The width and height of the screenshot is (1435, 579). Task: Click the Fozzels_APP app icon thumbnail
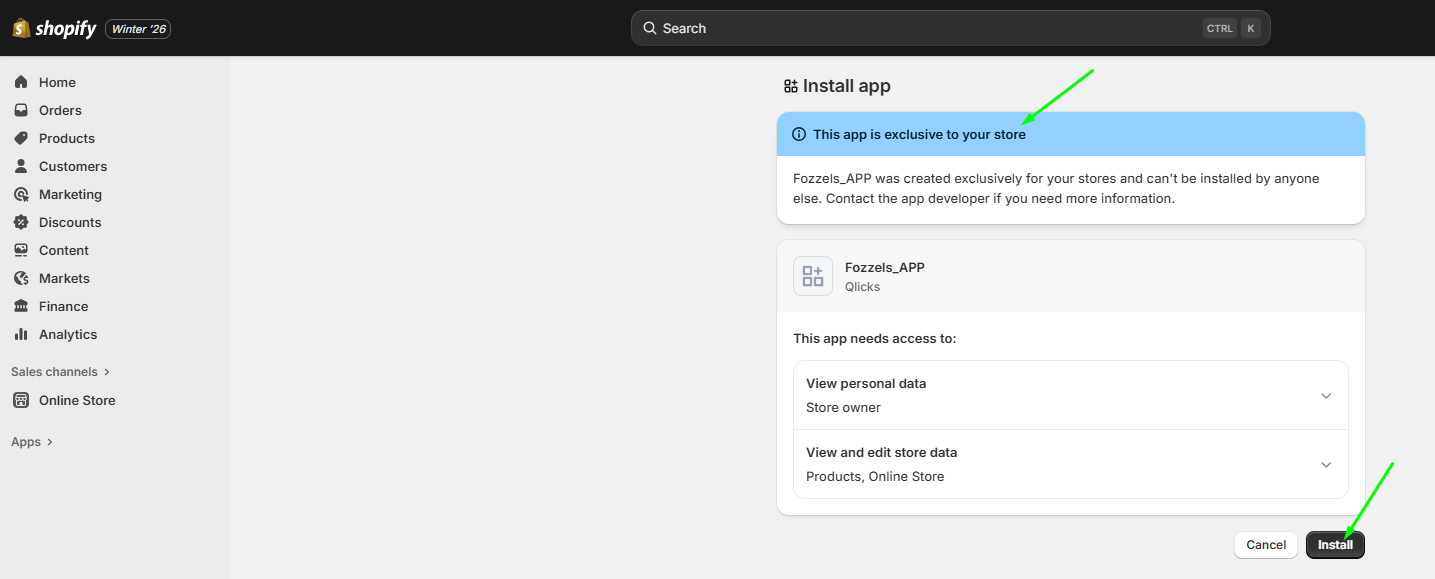click(x=813, y=276)
